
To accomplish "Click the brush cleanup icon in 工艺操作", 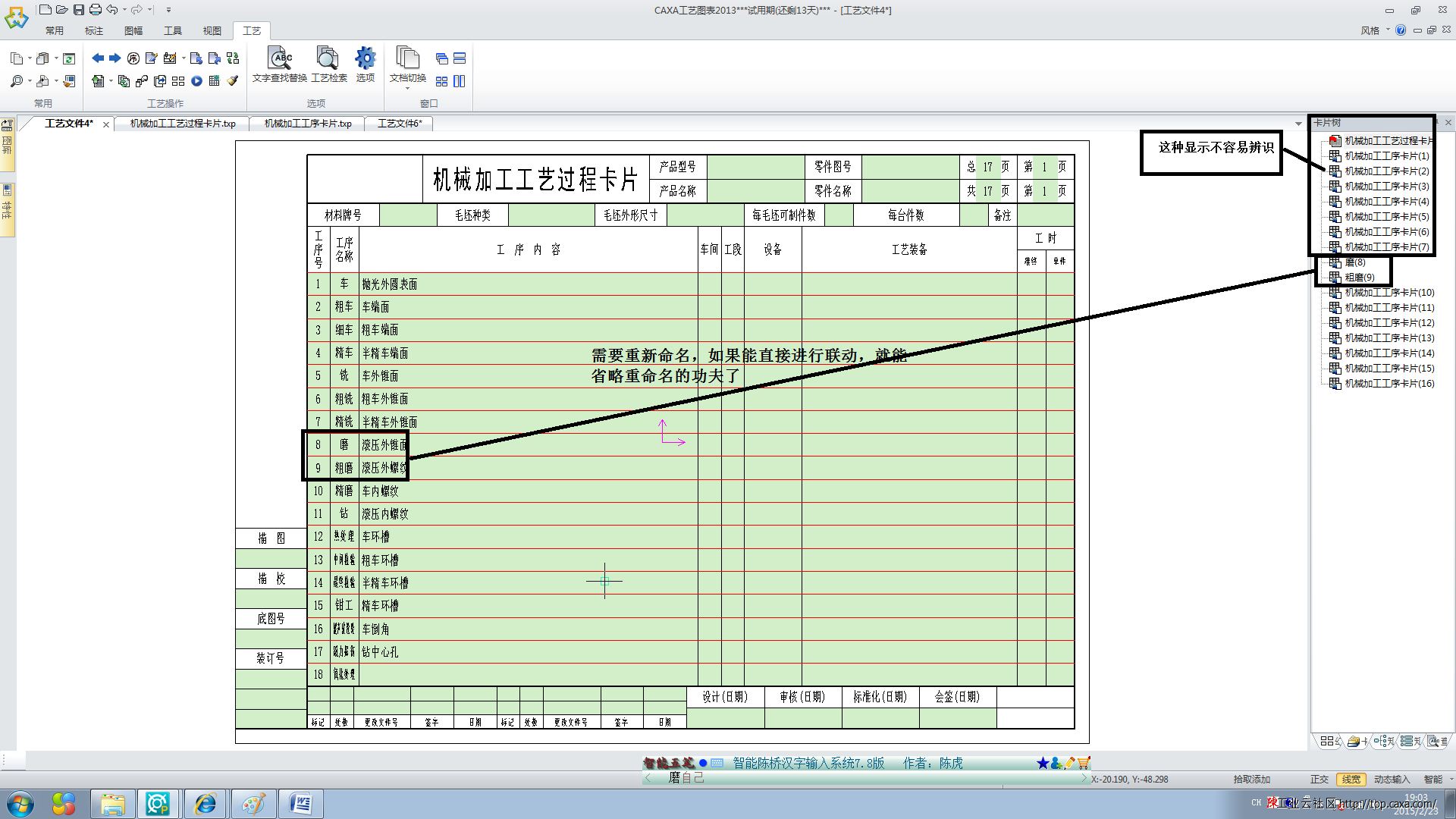I will point(234,81).
